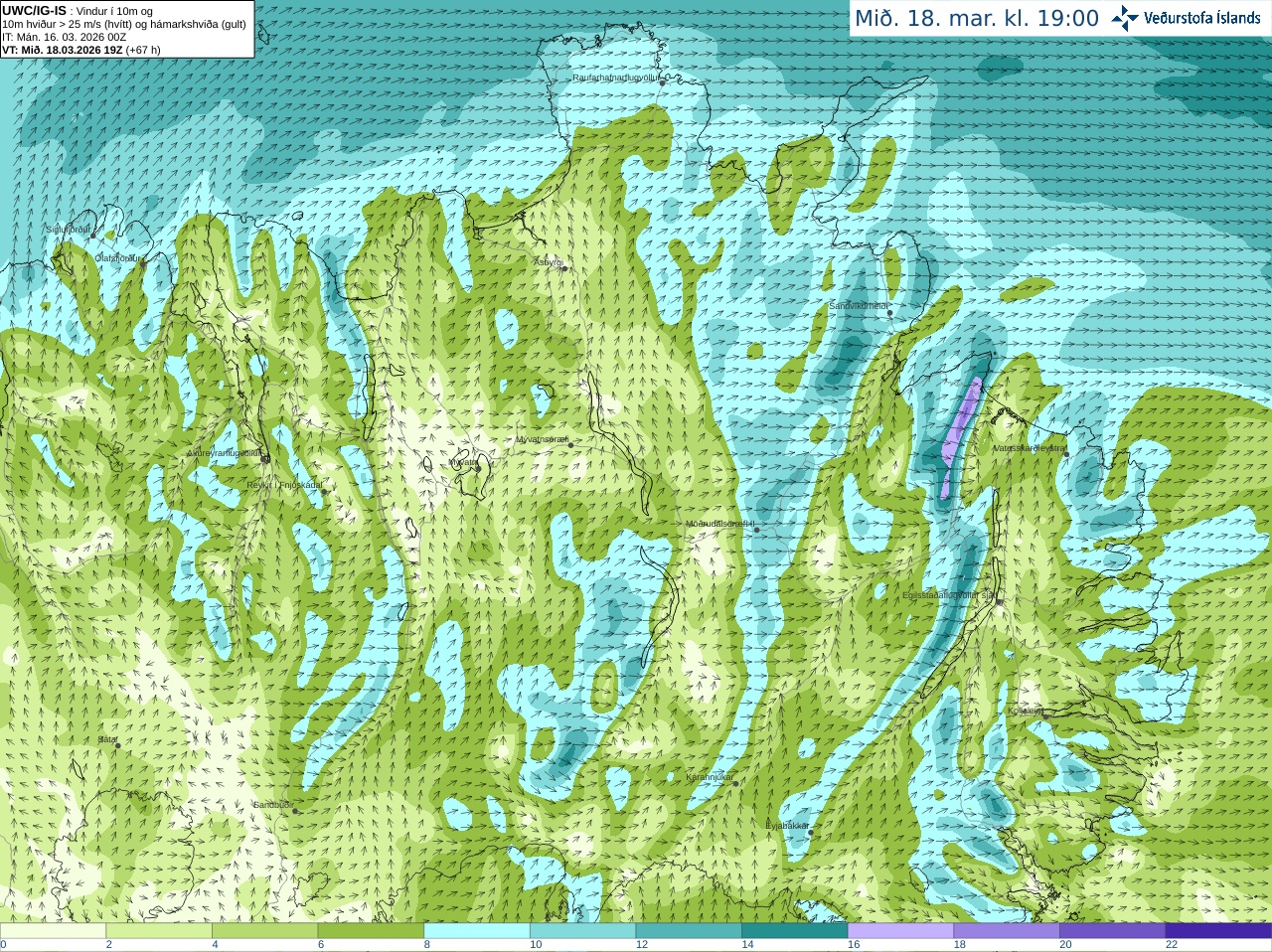Click the Vatnsskarð eystra station label
1272x952 pixels.
click(1030, 448)
